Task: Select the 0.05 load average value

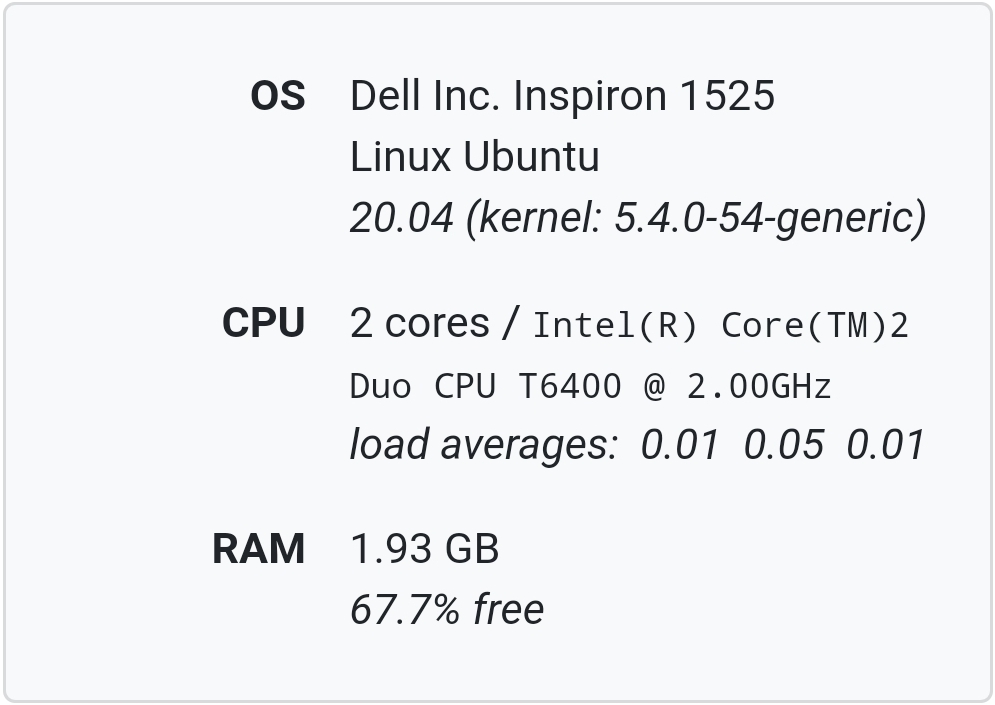Action: tap(783, 445)
